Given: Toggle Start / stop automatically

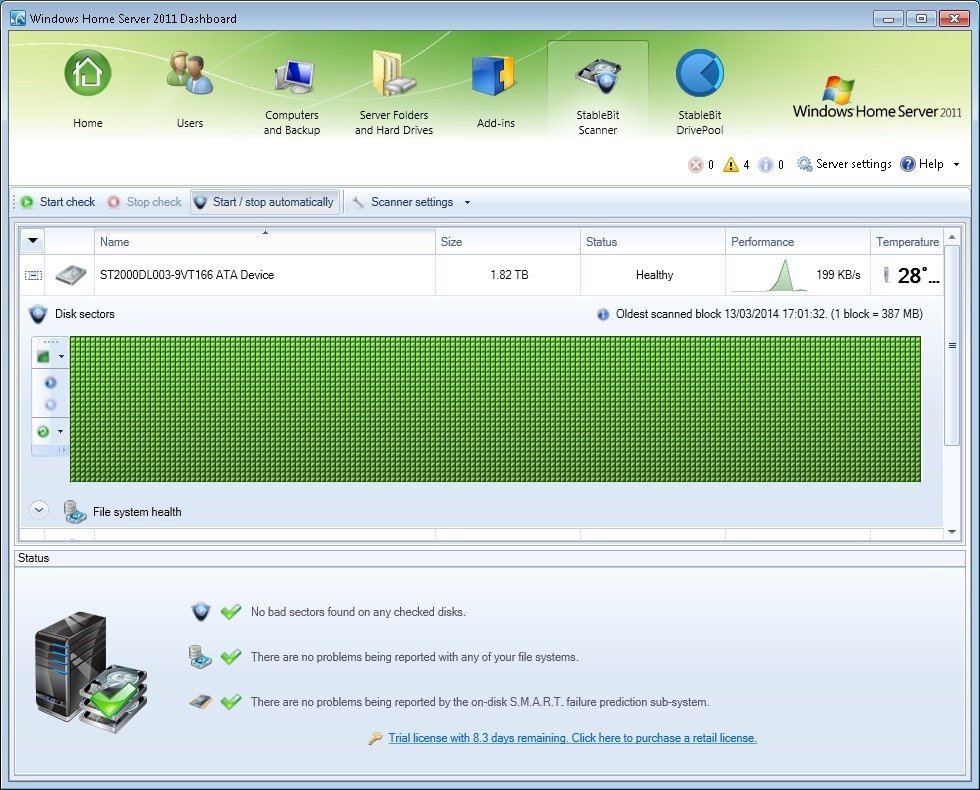Looking at the screenshot, I should click(x=265, y=202).
